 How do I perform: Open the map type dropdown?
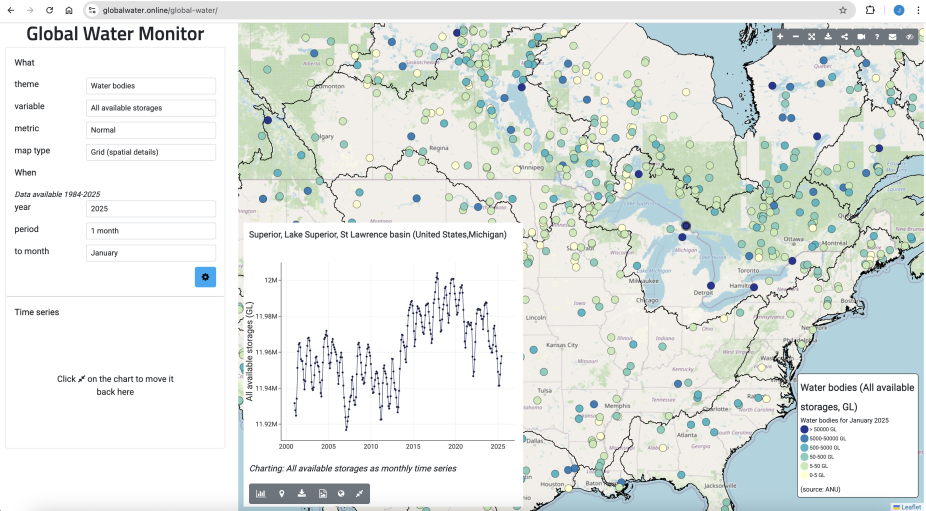click(x=151, y=152)
